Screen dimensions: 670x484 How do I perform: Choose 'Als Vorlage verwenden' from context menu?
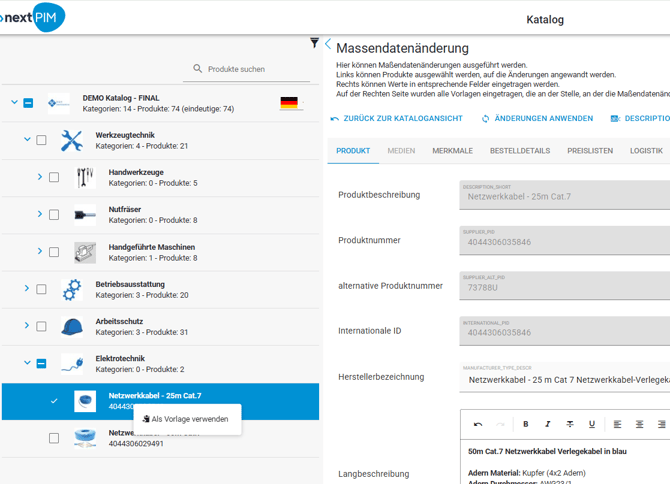coord(189,419)
